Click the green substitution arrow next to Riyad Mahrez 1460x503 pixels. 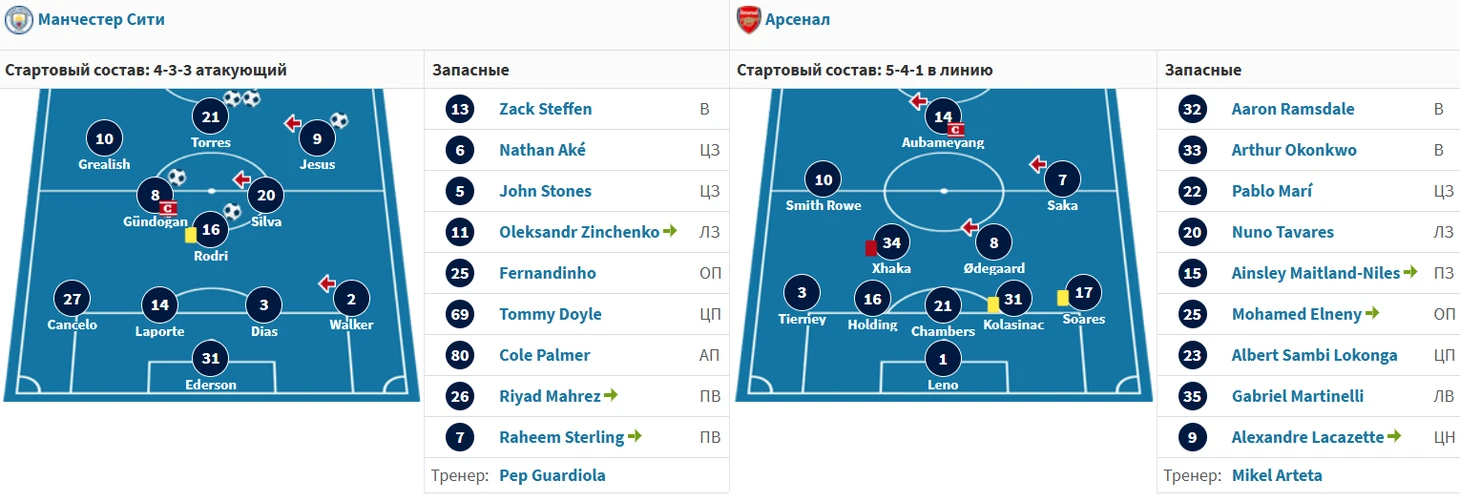click(x=611, y=396)
